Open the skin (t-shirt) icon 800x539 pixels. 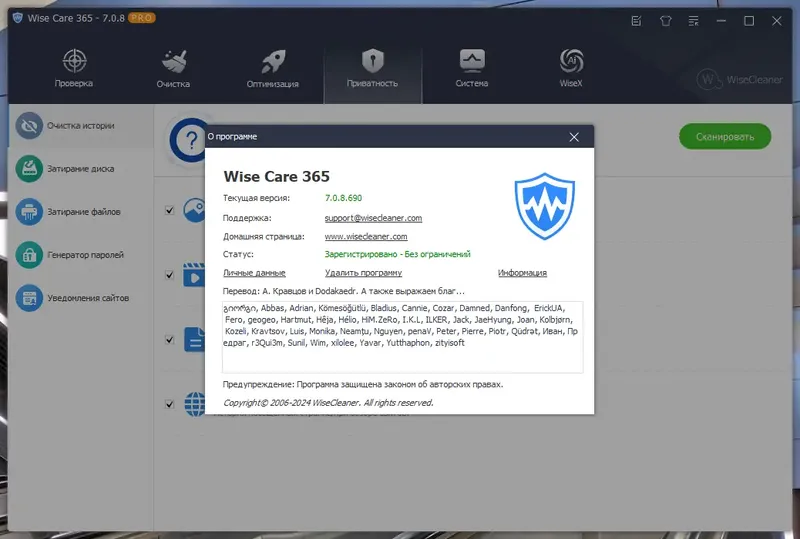coord(665,21)
